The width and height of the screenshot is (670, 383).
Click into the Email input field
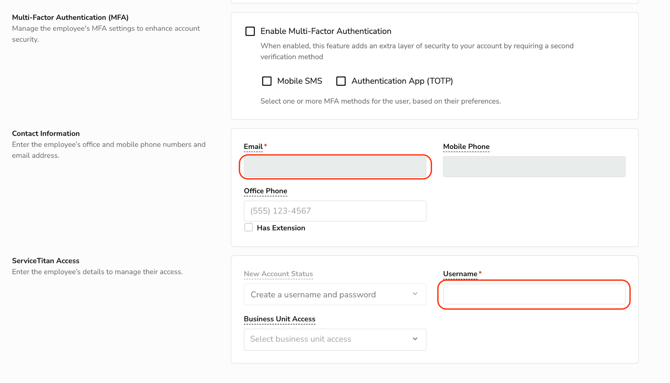tap(335, 167)
